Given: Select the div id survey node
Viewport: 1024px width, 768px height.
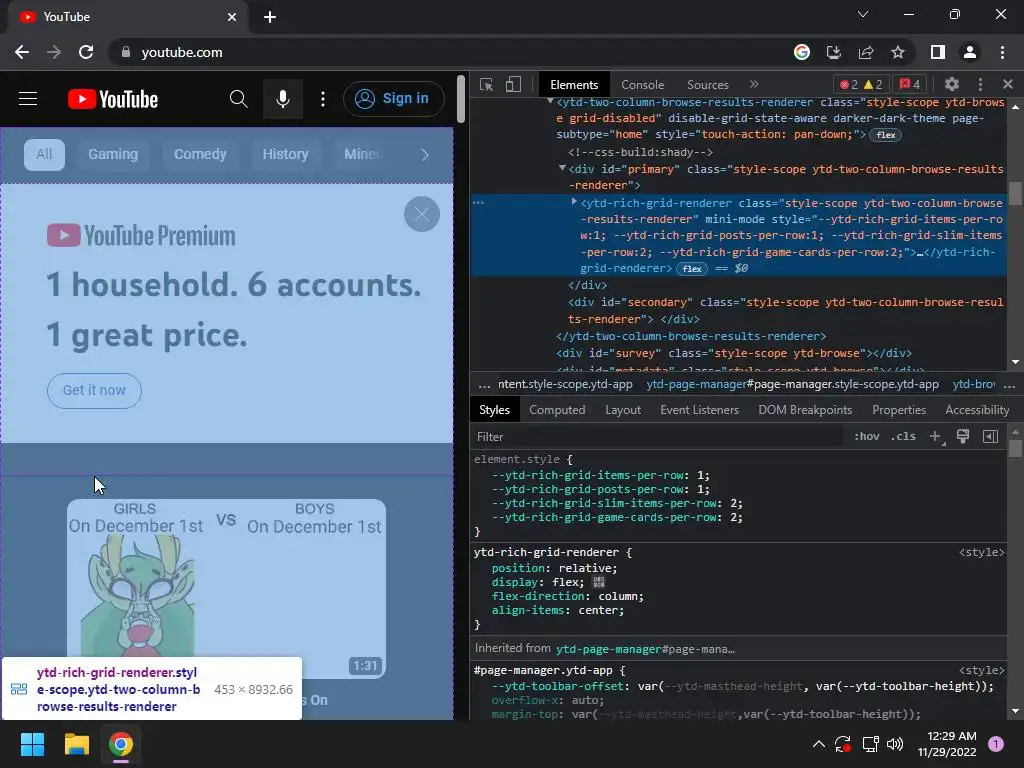Looking at the screenshot, I should coord(734,353).
